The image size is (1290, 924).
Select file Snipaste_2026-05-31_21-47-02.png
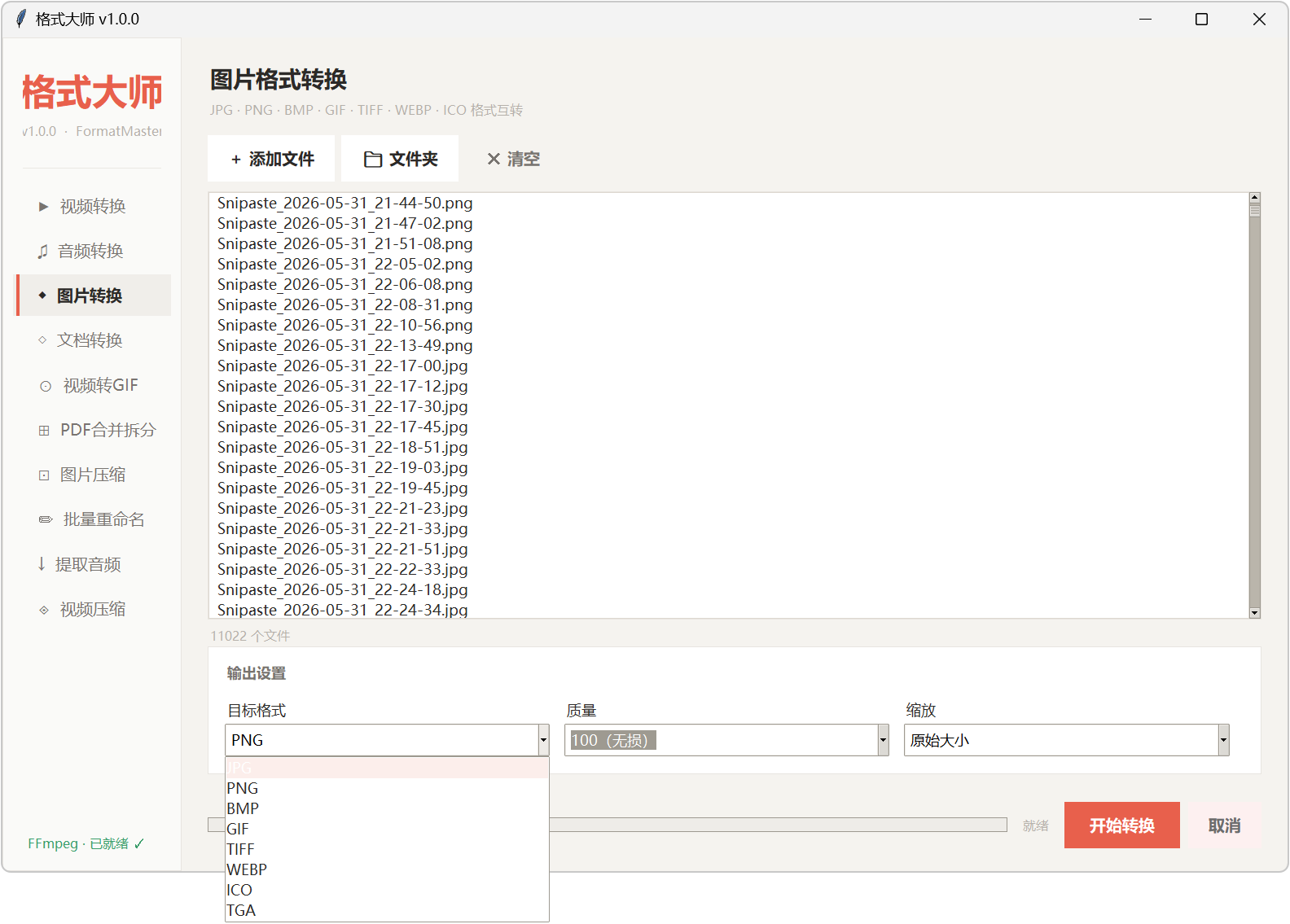pyautogui.click(x=729, y=224)
